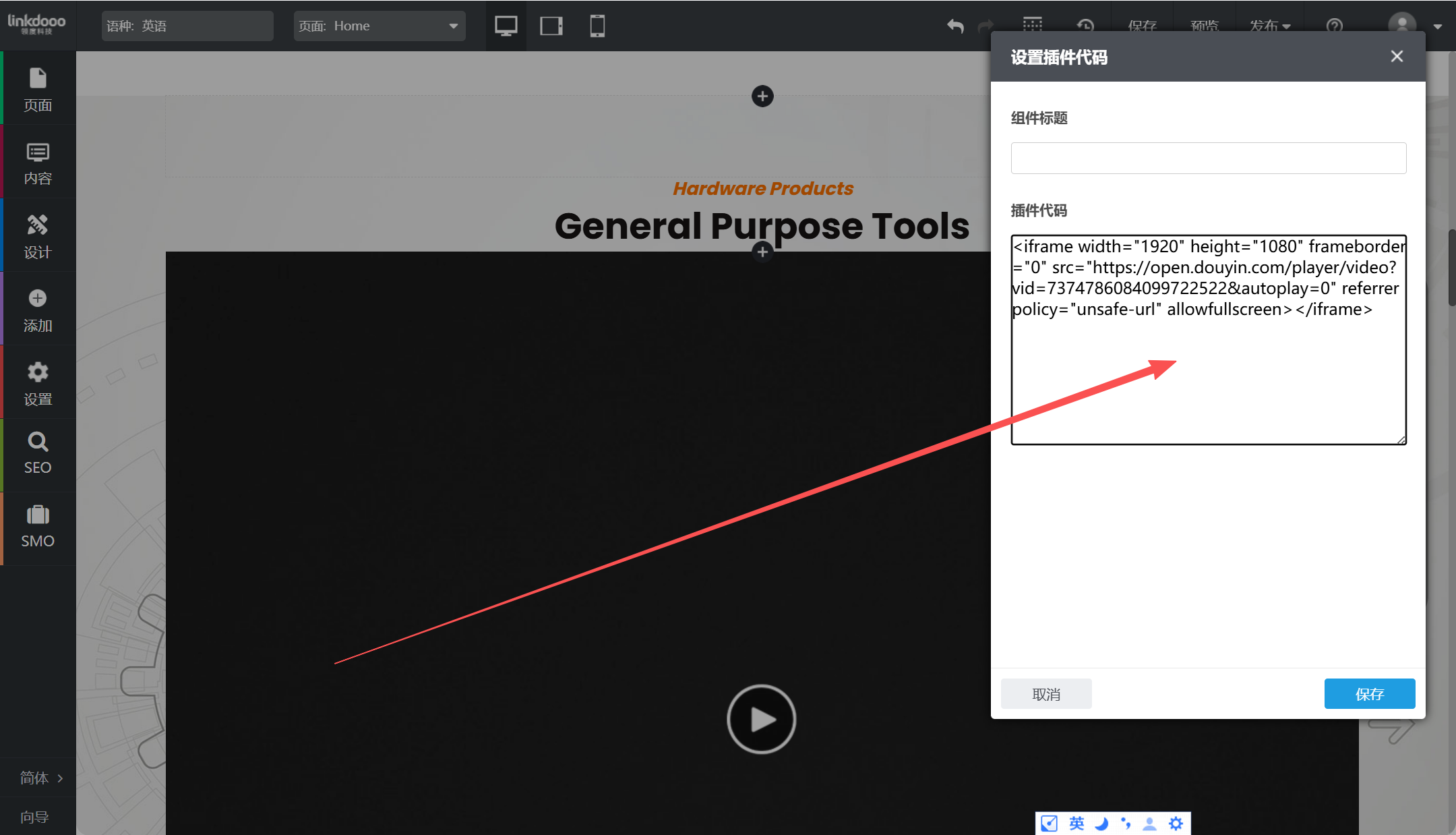Click the blue 保存 button in dialog
The height and width of the screenshot is (835, 1456).
point(1369,694)
